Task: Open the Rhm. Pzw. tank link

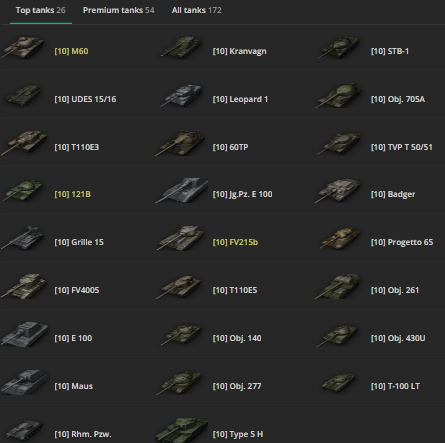Action: (83, 434)
